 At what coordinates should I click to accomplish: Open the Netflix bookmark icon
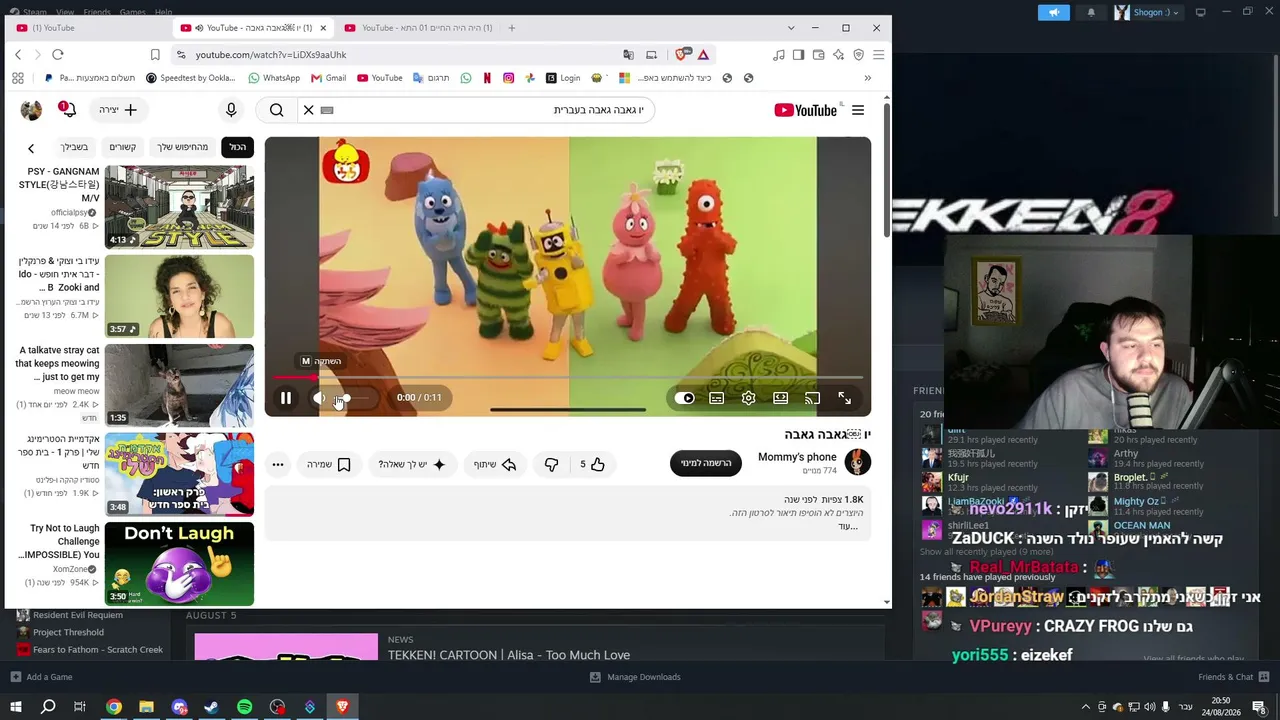487,78
